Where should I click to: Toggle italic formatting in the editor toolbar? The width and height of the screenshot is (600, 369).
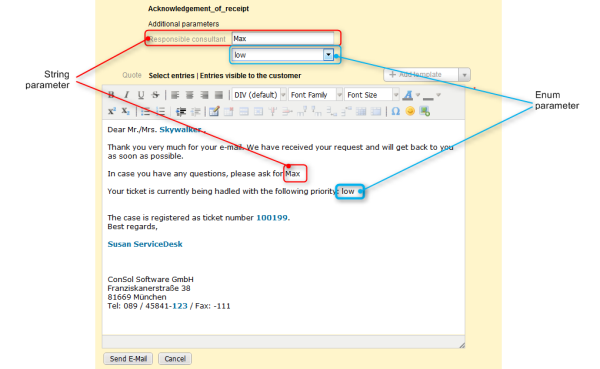click(126, 95)
